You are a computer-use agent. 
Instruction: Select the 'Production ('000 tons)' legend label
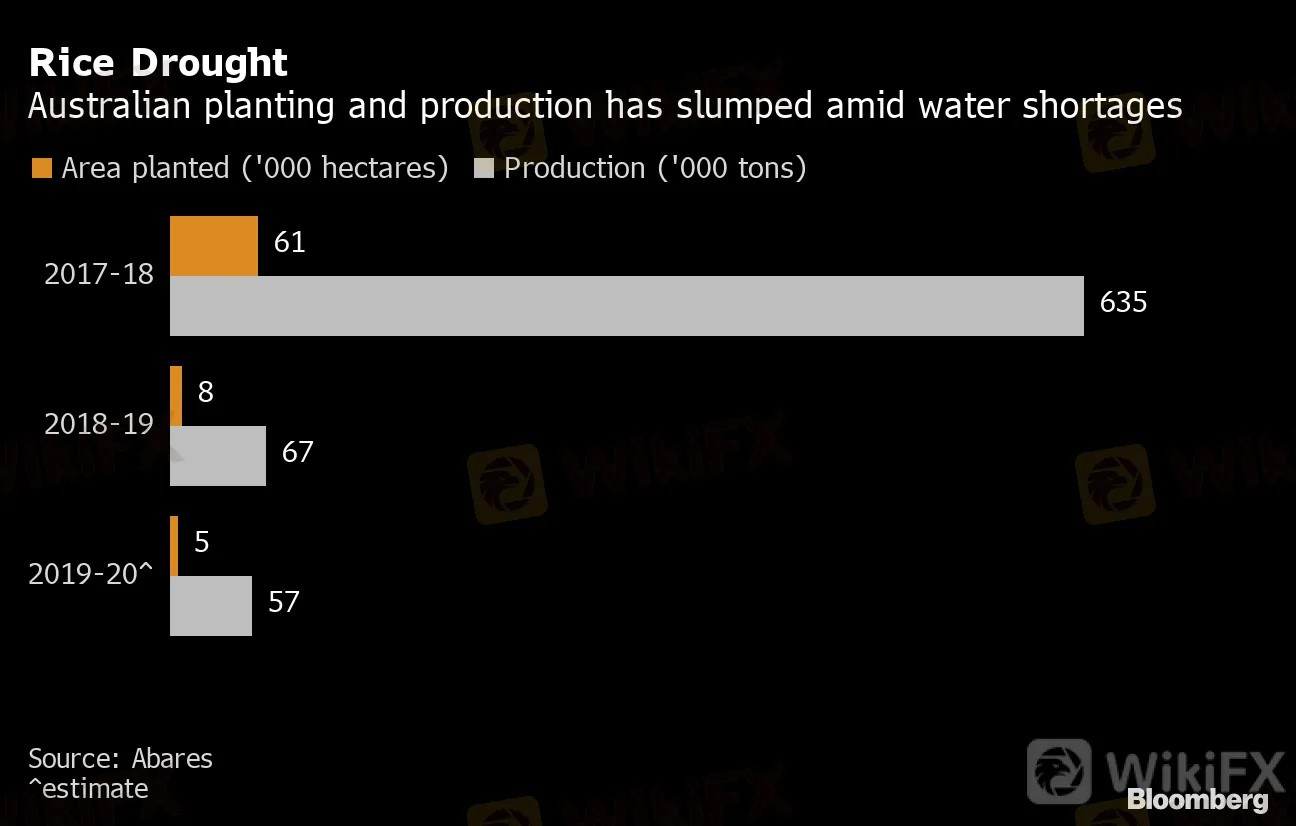pos(655,167)
